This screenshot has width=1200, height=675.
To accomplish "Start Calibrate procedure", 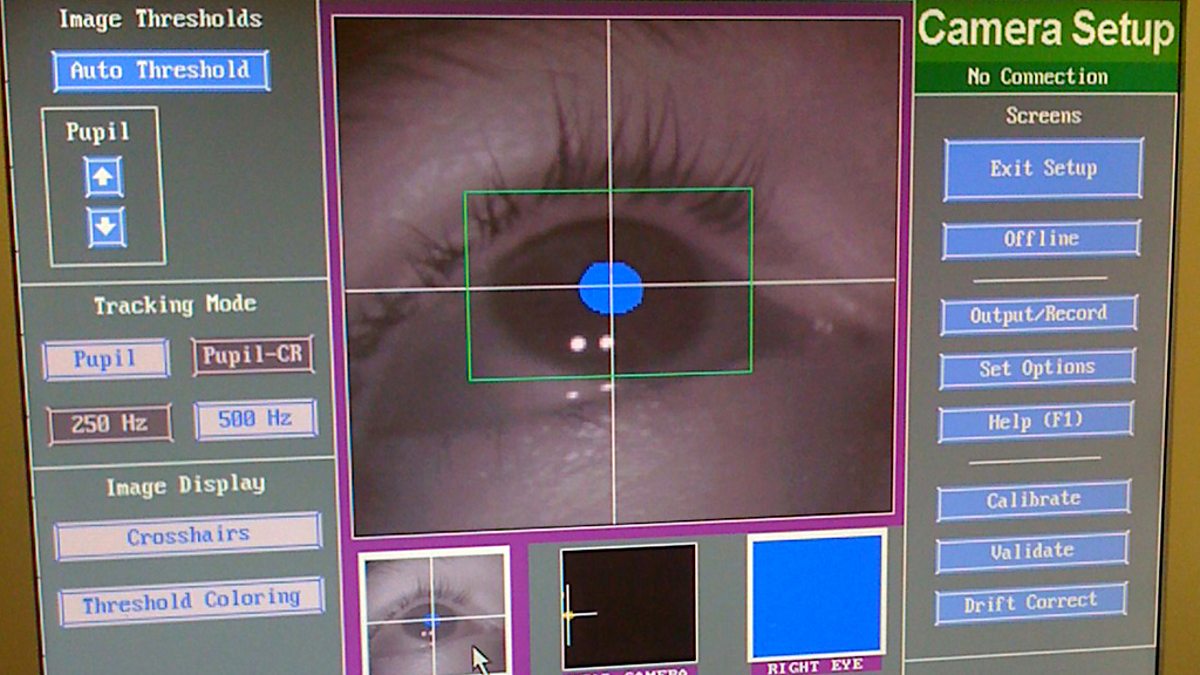I will [1033, 500].
